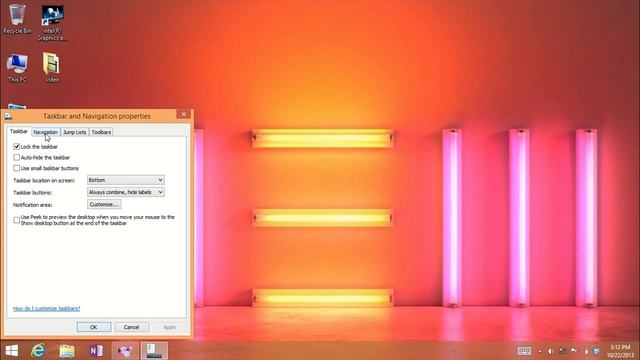Switch to the pink Snipping-style taskbar app
Screen dimensions: 640x360
pos(125,351)
